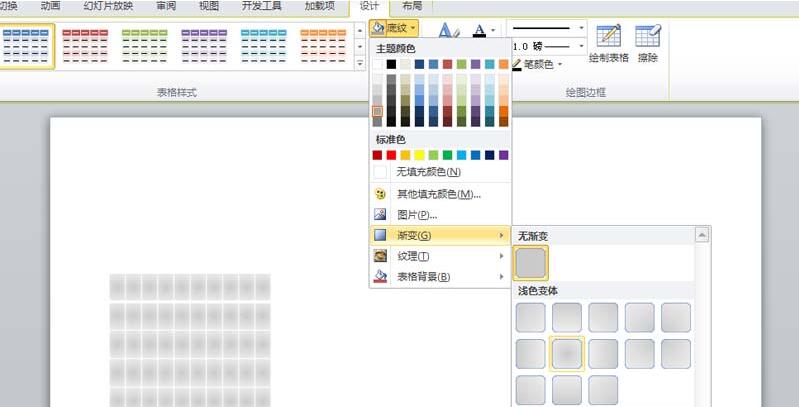Pick standard color dark red swatch

tap(377, 155)
